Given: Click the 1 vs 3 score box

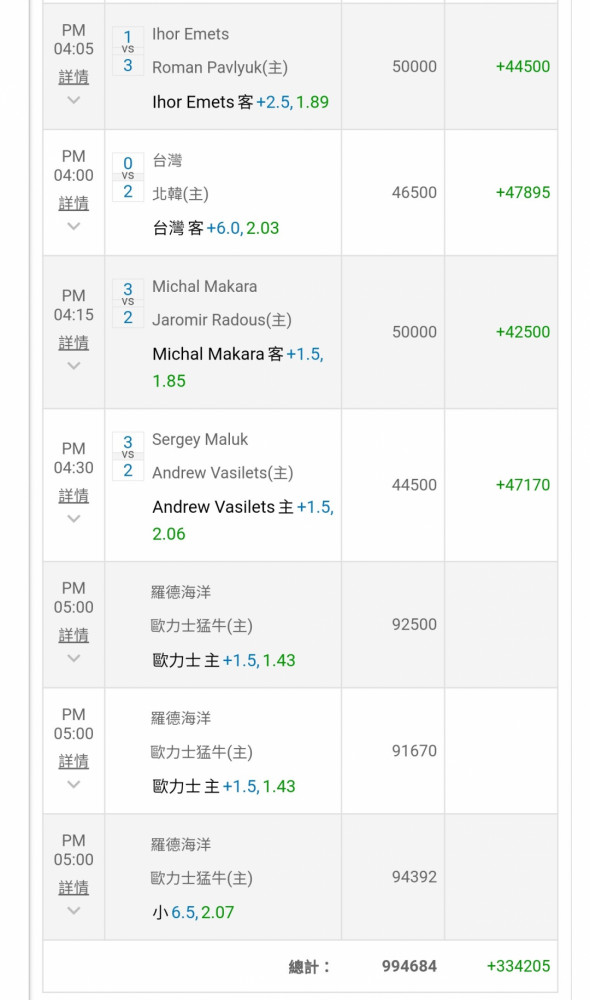Looking at the screenshot, I should (x=128, y=51).
